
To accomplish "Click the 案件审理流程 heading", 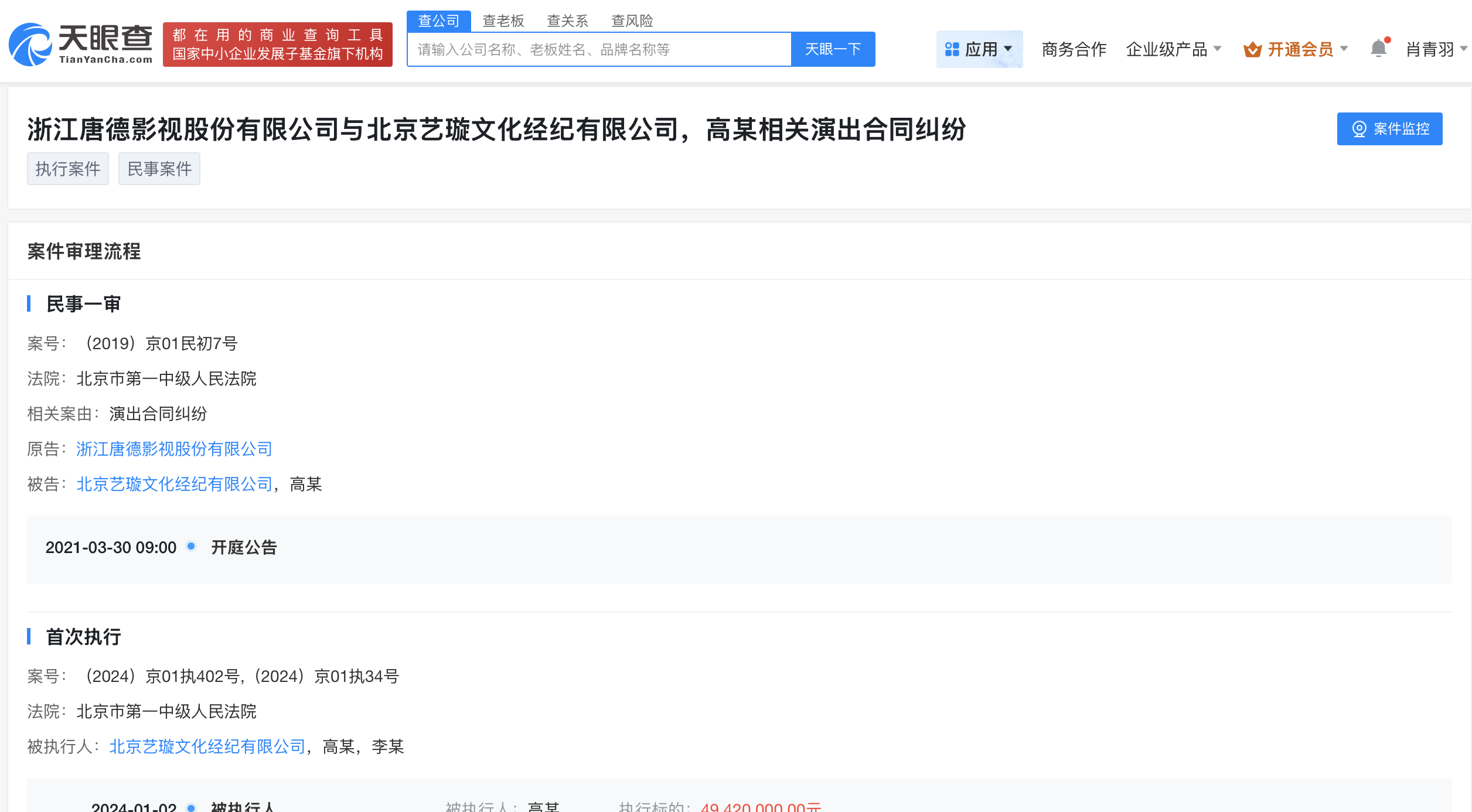I will (x=84, y=251).
